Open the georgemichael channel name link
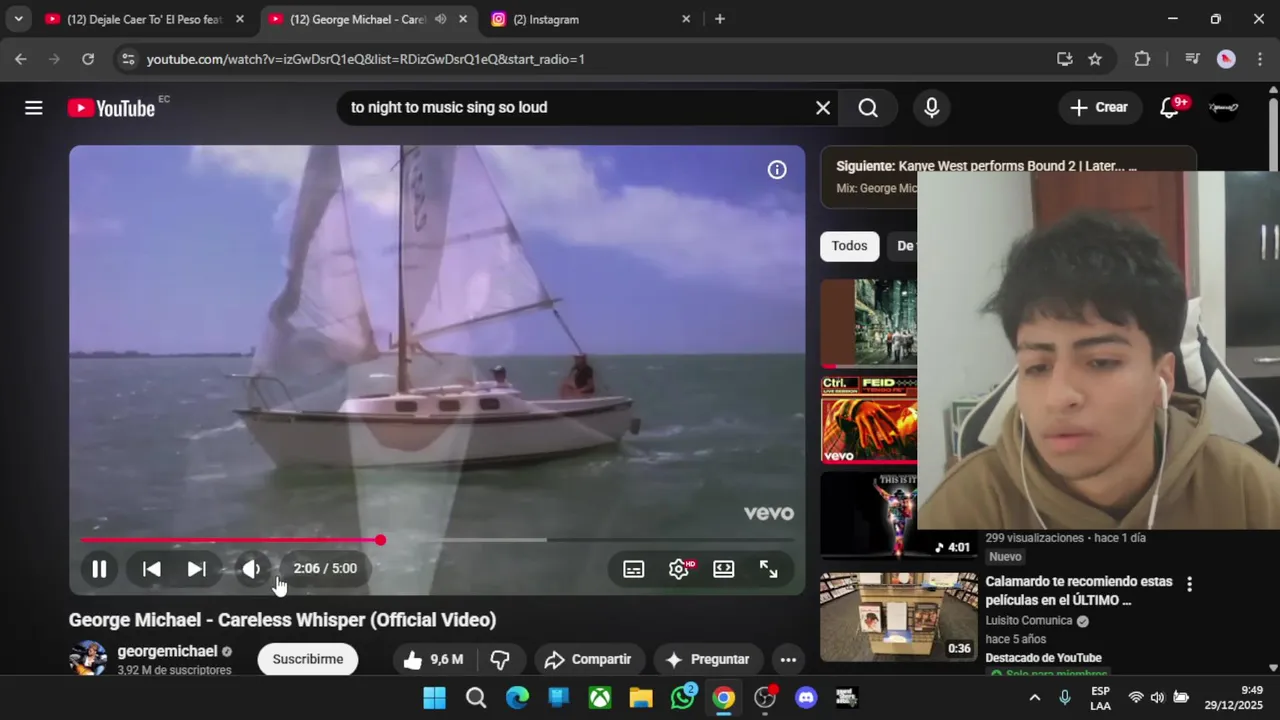 coord(167,651)
